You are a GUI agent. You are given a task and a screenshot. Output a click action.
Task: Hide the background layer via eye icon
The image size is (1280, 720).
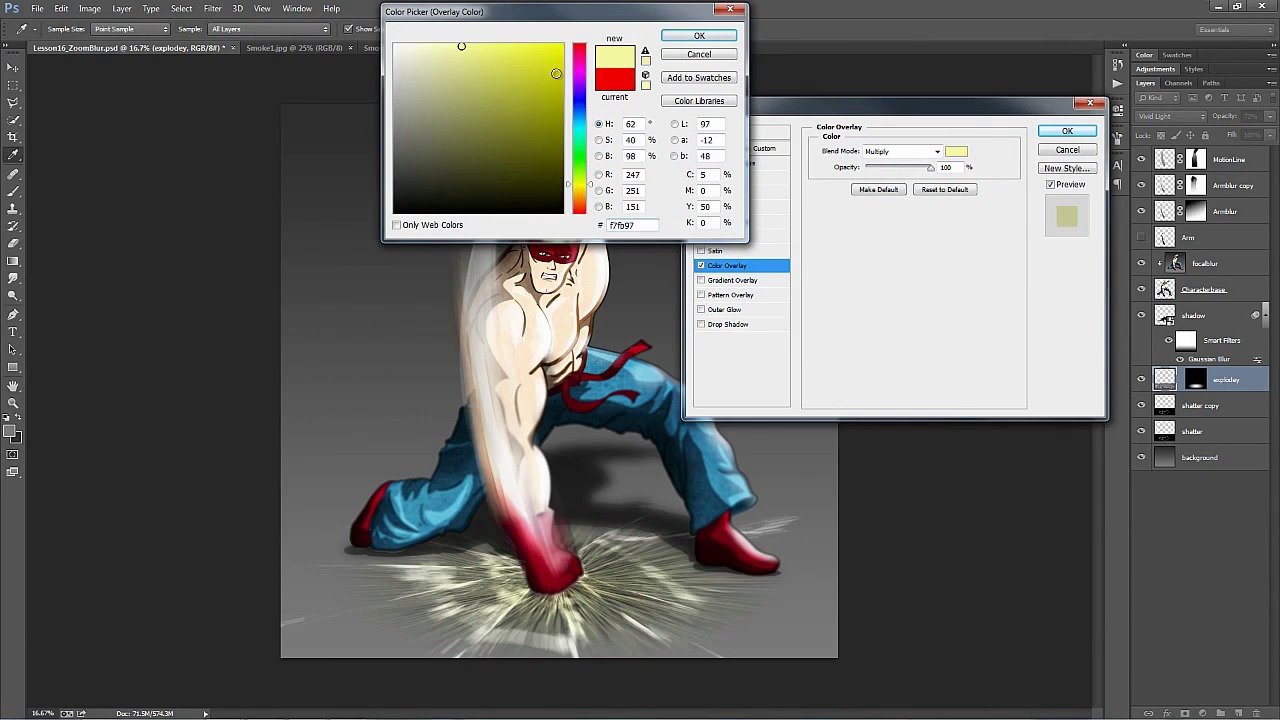(1141, 457)
